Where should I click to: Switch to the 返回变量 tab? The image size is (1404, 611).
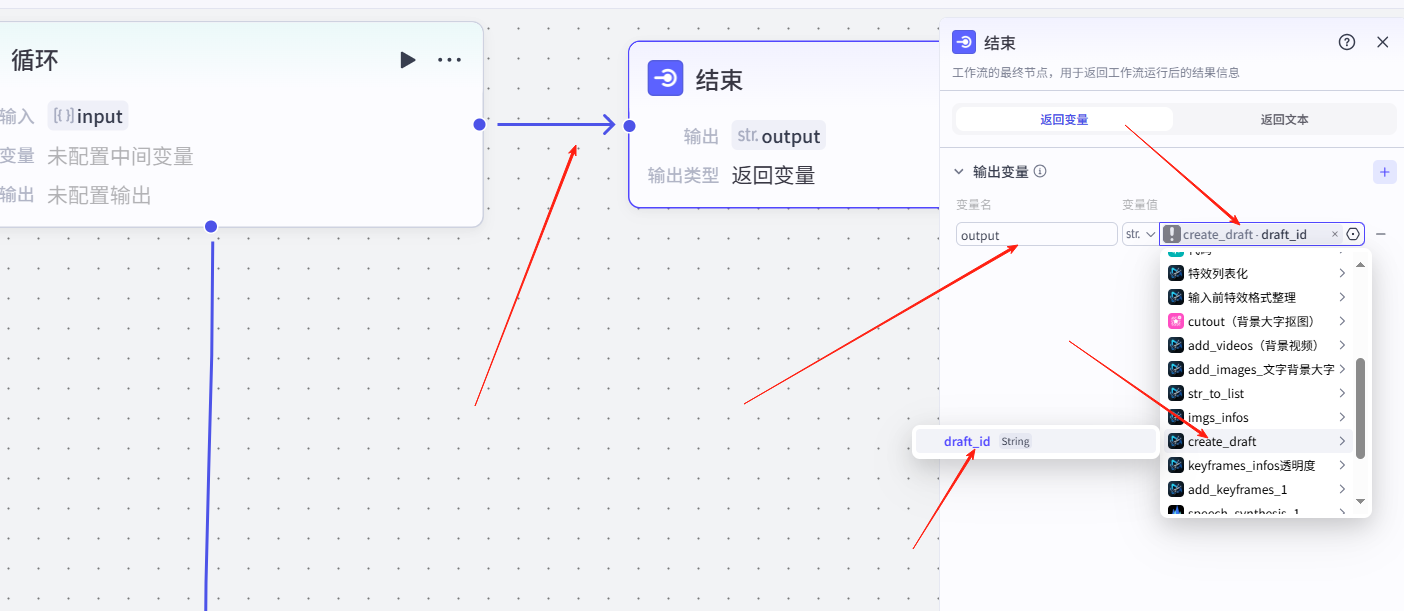point(1064,119)
